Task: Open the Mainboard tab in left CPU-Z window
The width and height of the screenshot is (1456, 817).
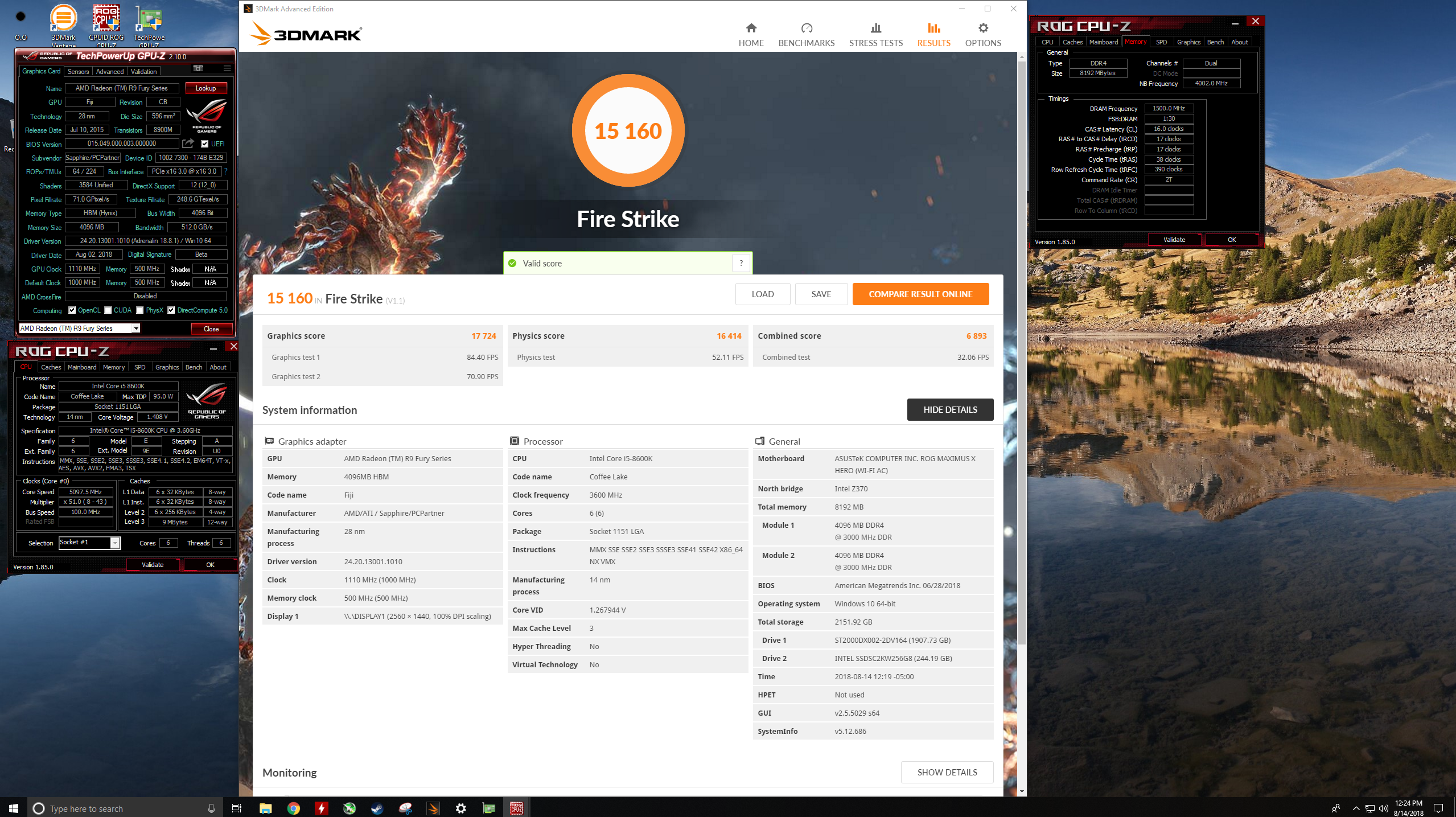Action: (82, 367)
